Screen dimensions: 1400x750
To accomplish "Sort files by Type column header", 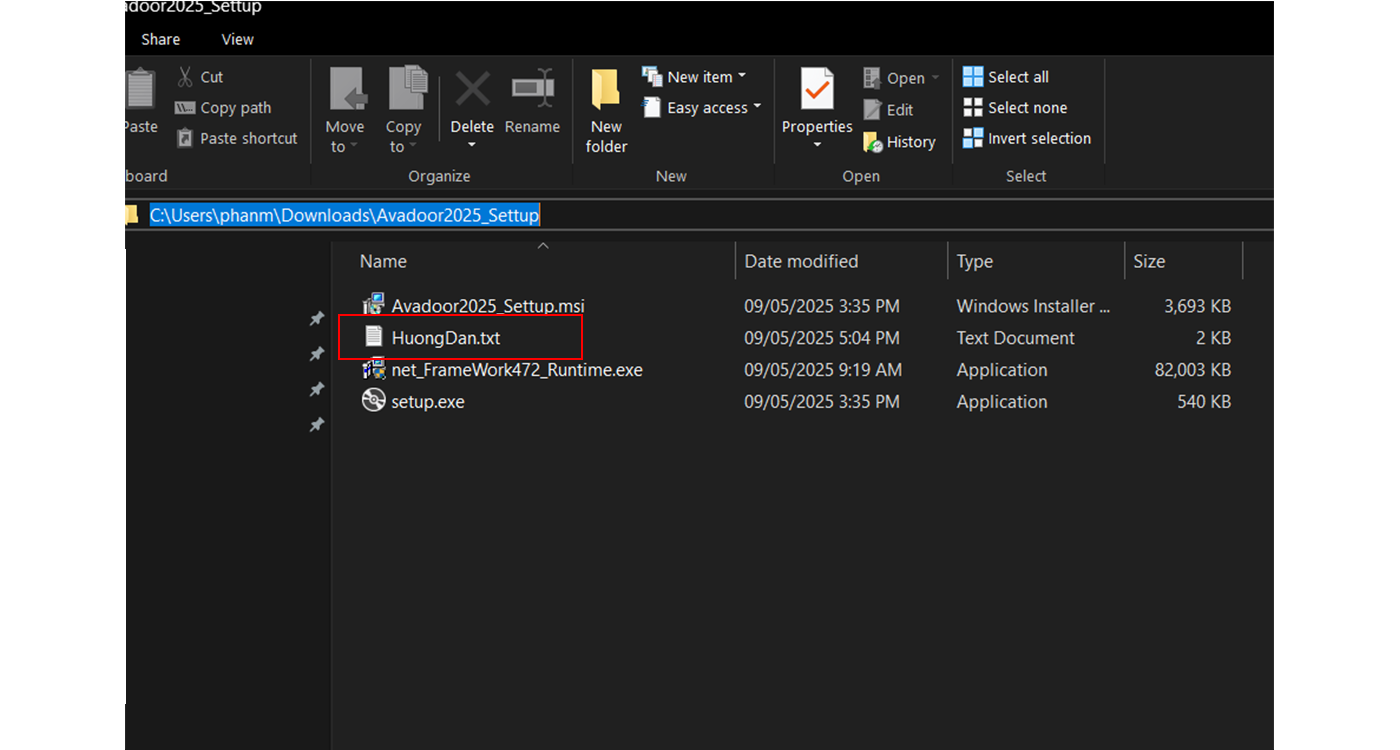I will [975, 261].
